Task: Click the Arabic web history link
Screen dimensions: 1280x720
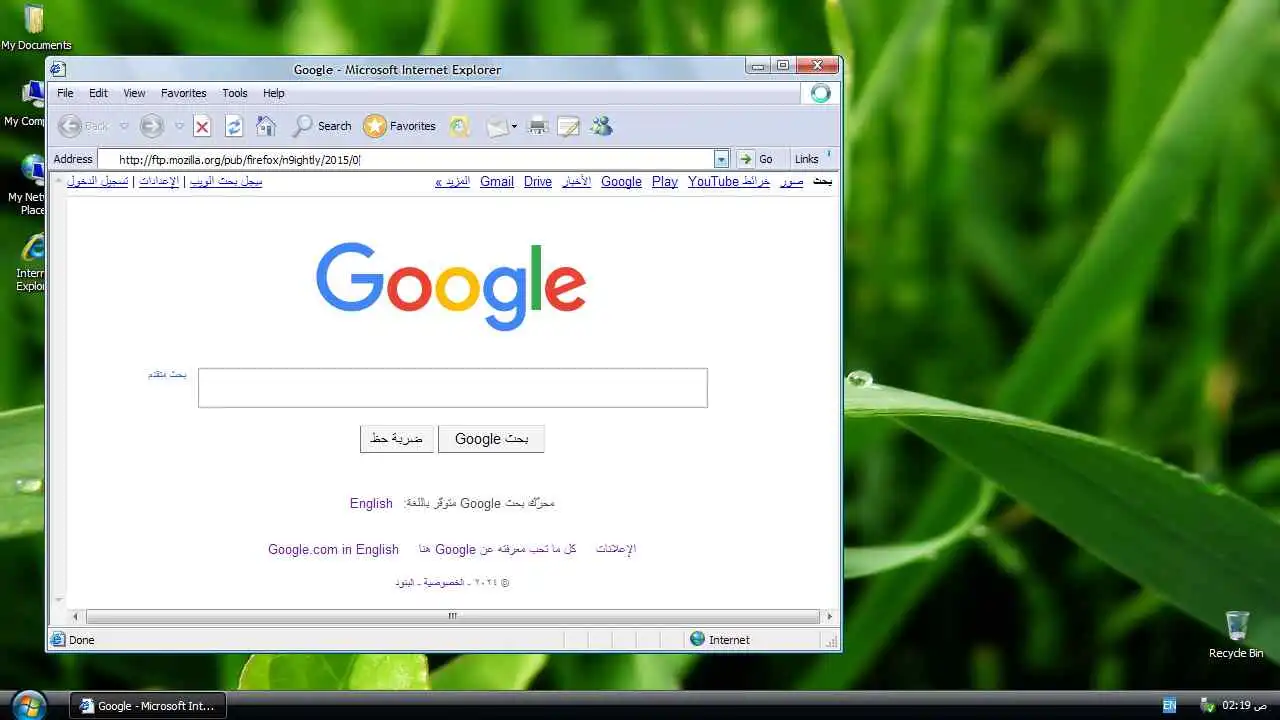Action: (x=226, y=181)
